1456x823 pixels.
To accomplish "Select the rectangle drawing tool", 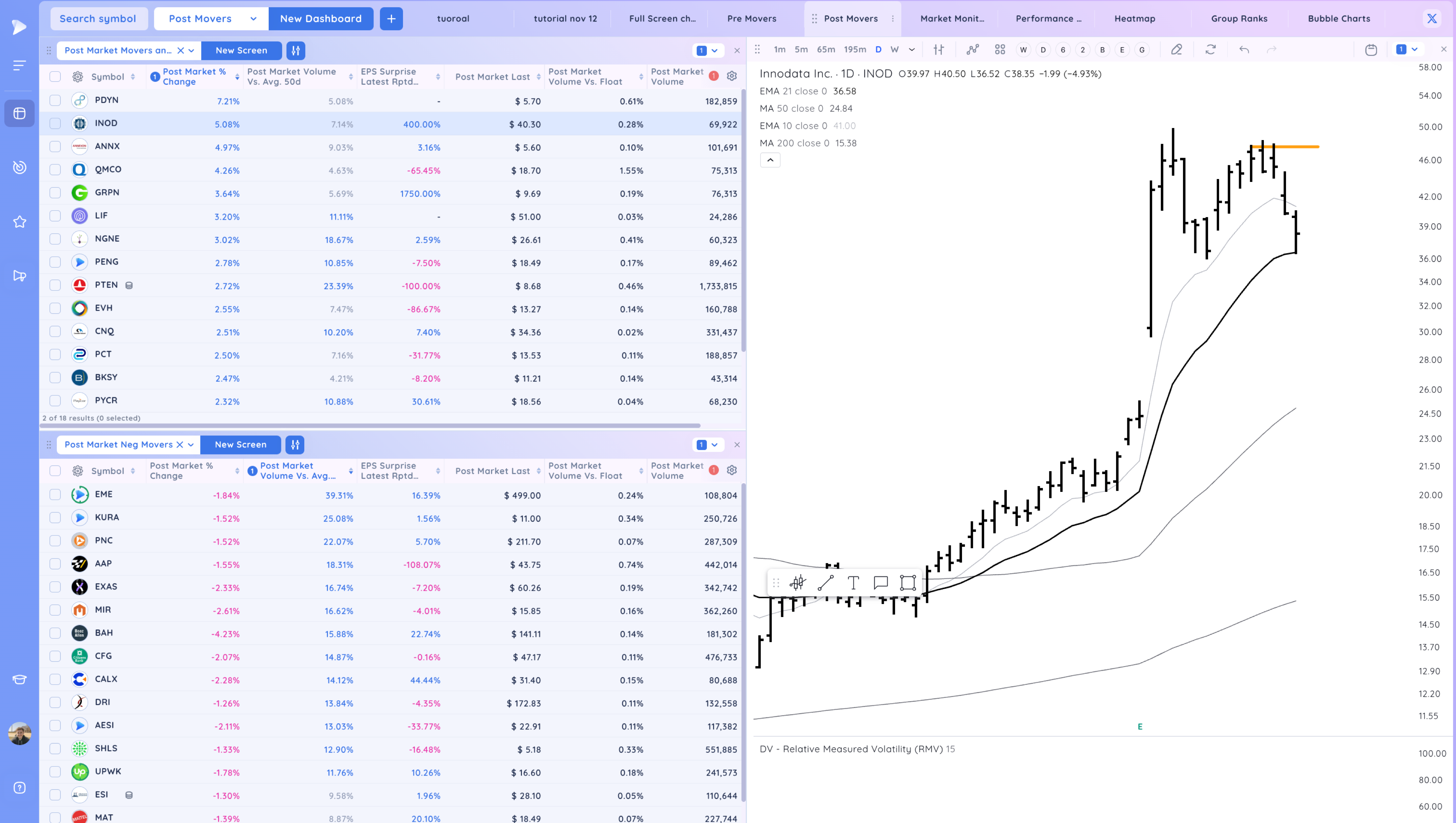I will point(907,583).
